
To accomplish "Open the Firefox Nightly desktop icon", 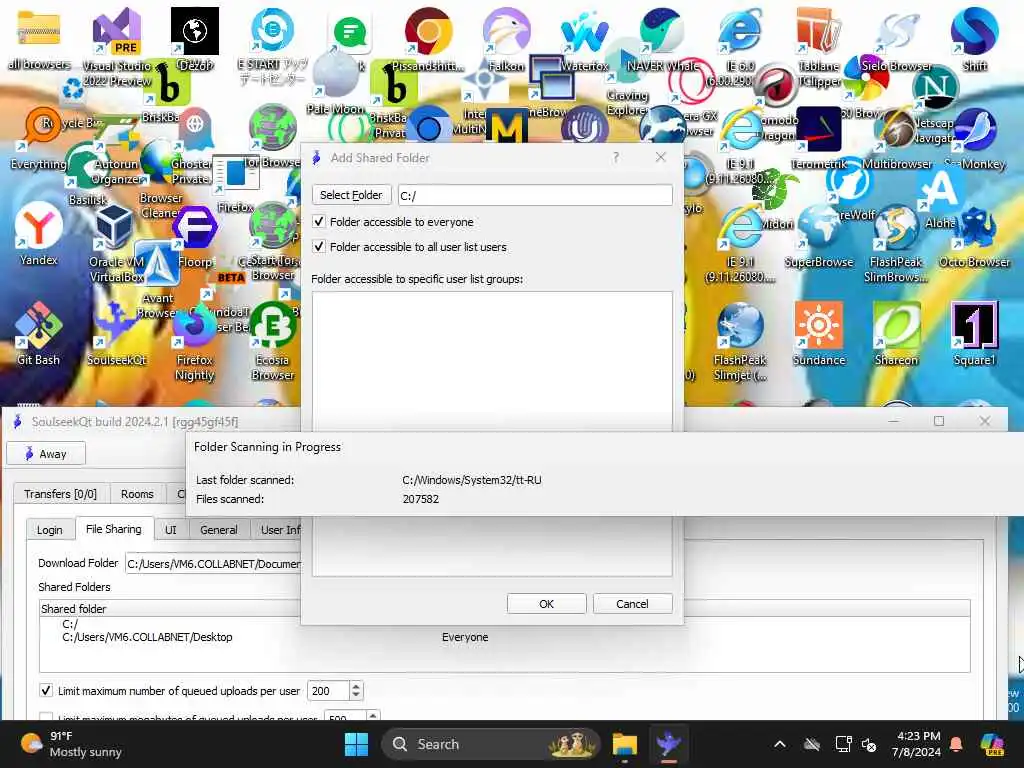I will pyautogui.click(x=195, y=341).
